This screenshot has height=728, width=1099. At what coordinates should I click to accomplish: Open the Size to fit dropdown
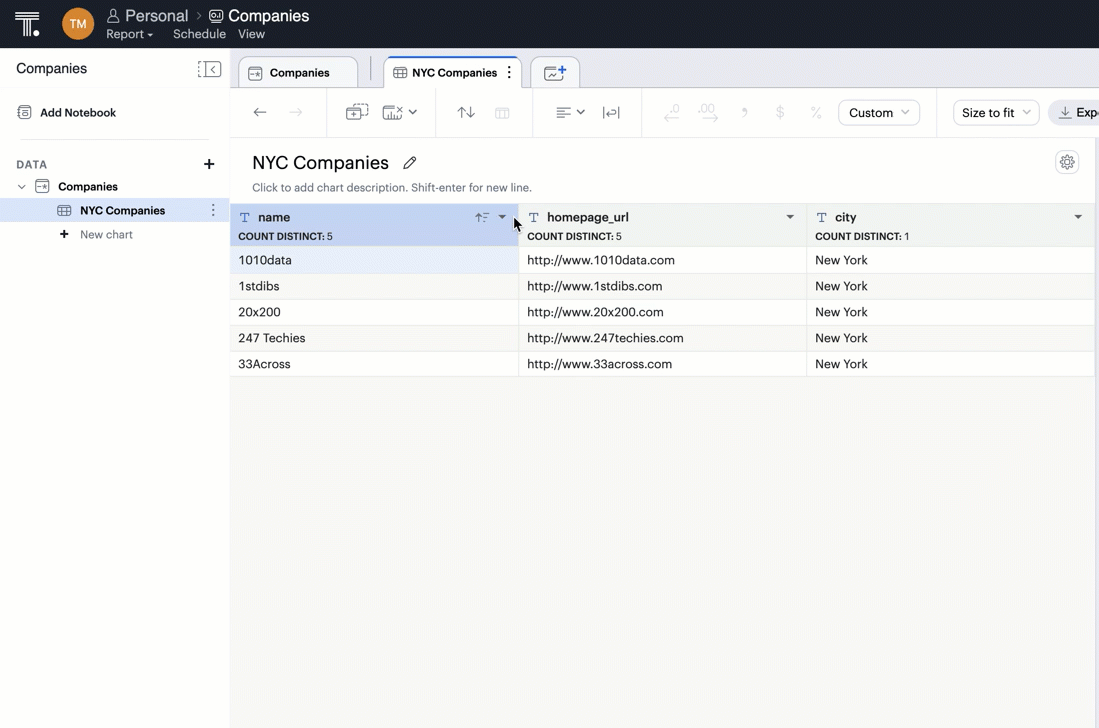tap(995, 113)
